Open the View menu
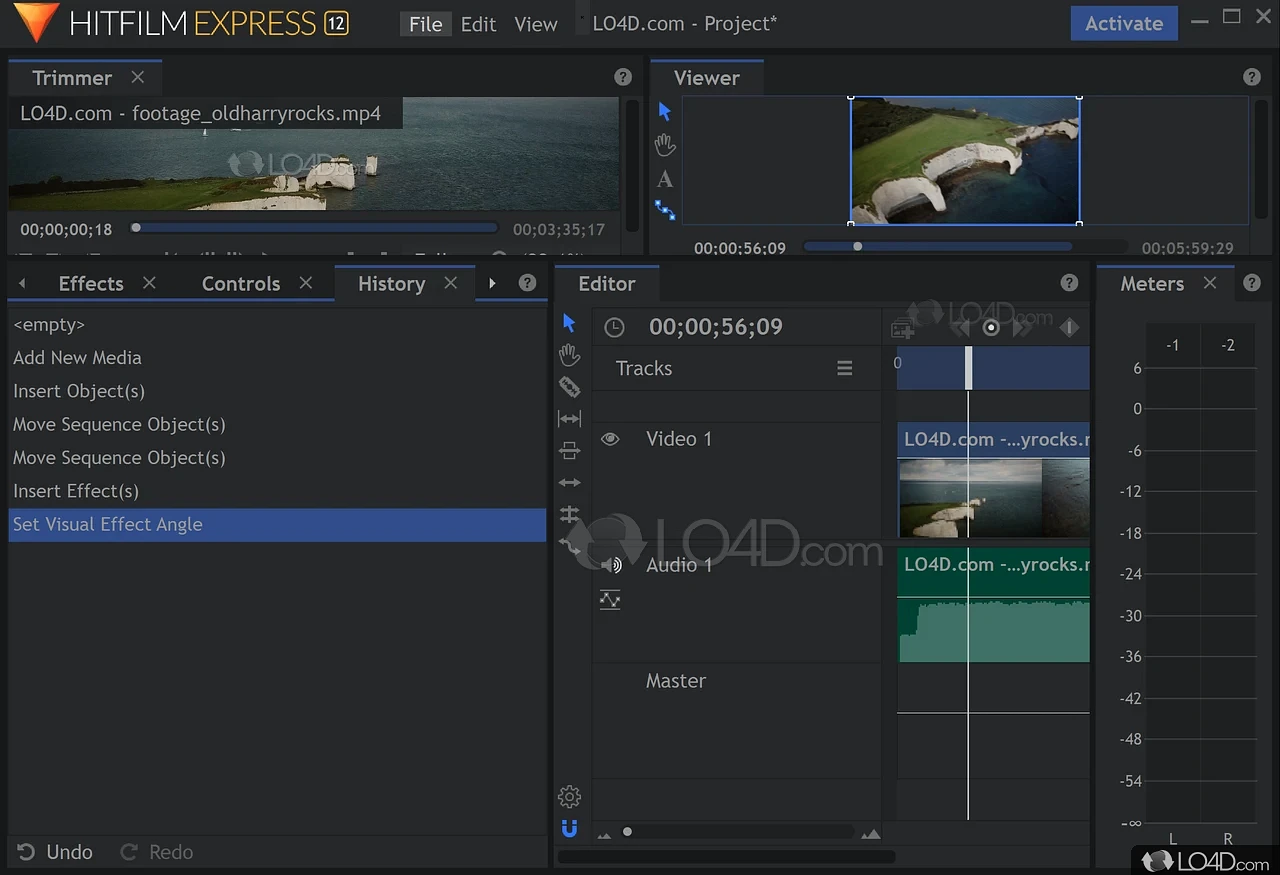The image size is (1280, 875). click(536, 24)
